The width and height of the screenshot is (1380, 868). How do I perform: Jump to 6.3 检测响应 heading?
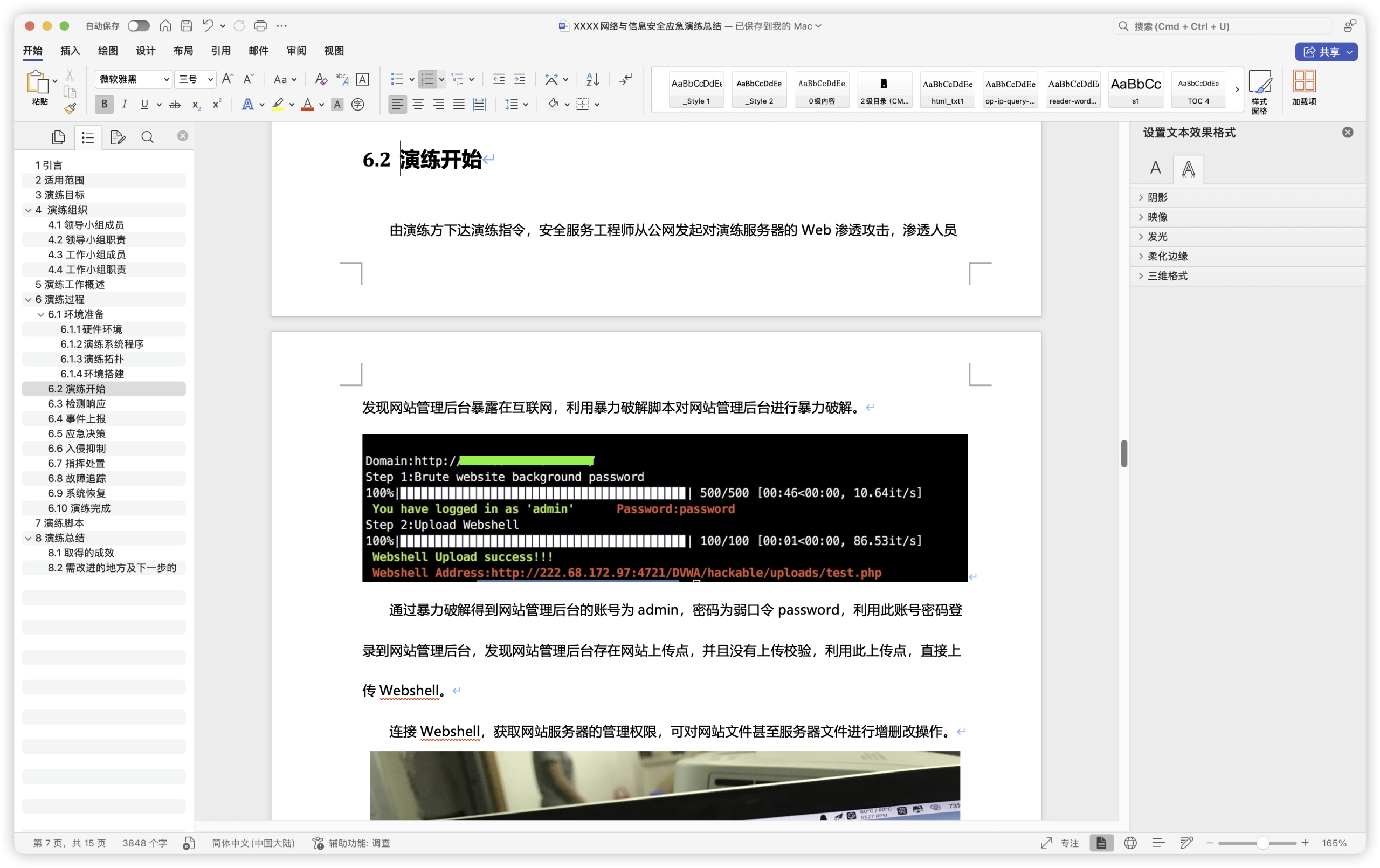(x=77, y=404)
